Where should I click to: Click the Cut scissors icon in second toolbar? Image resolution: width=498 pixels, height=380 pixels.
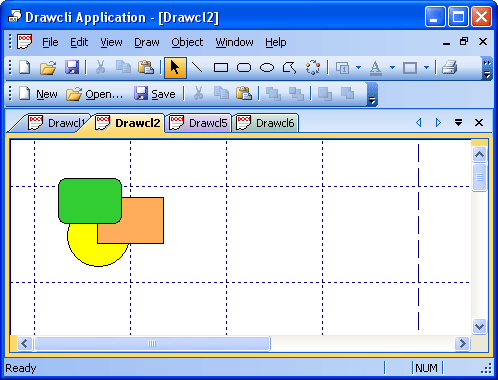[198, 93]
